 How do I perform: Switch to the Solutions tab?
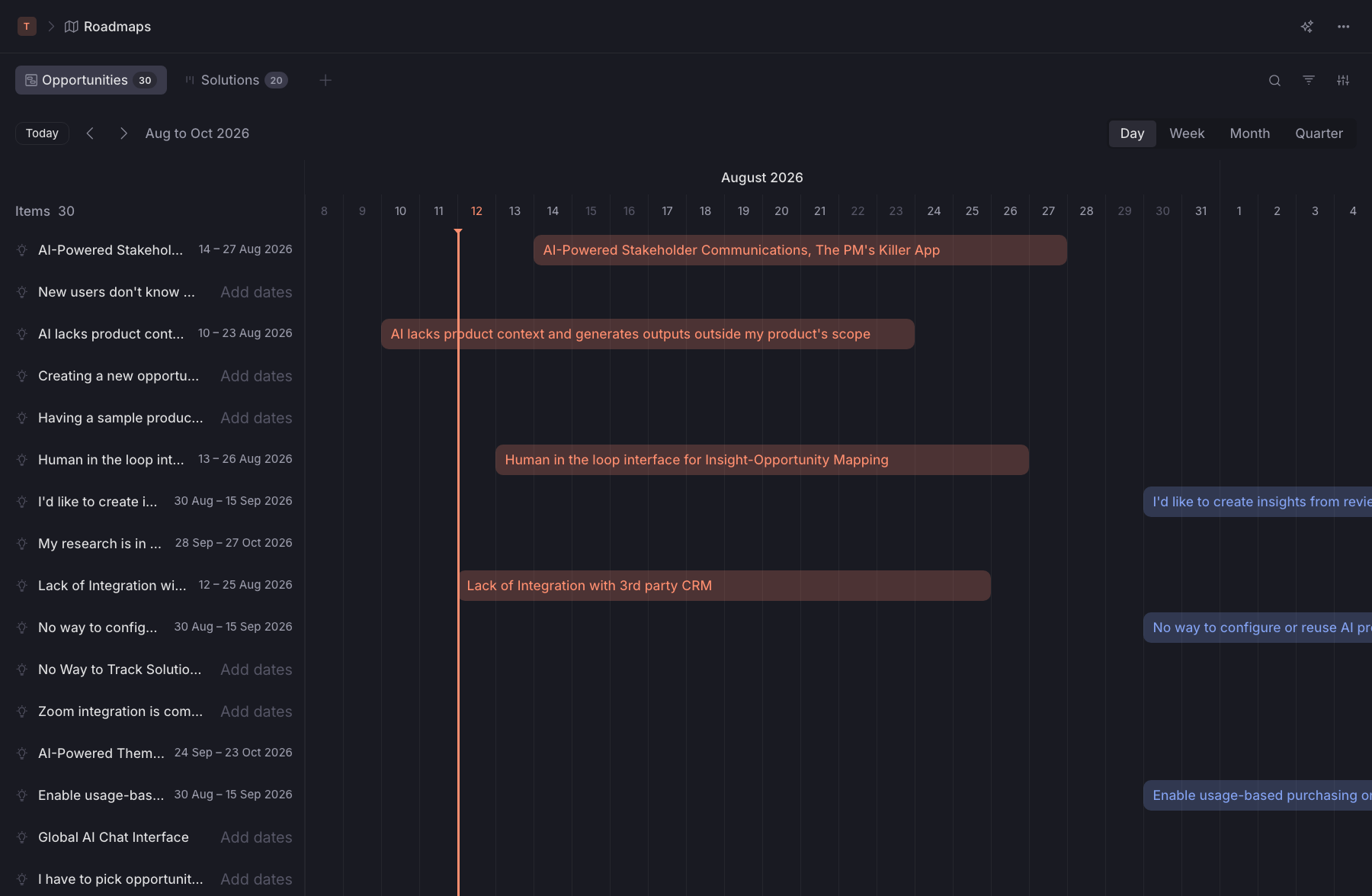(236, 80)
